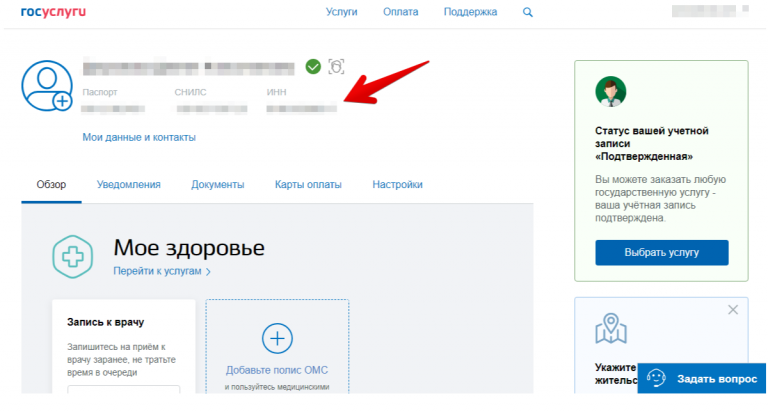Click the Мое здоровье medical cross icon

[x=73, y=257]
